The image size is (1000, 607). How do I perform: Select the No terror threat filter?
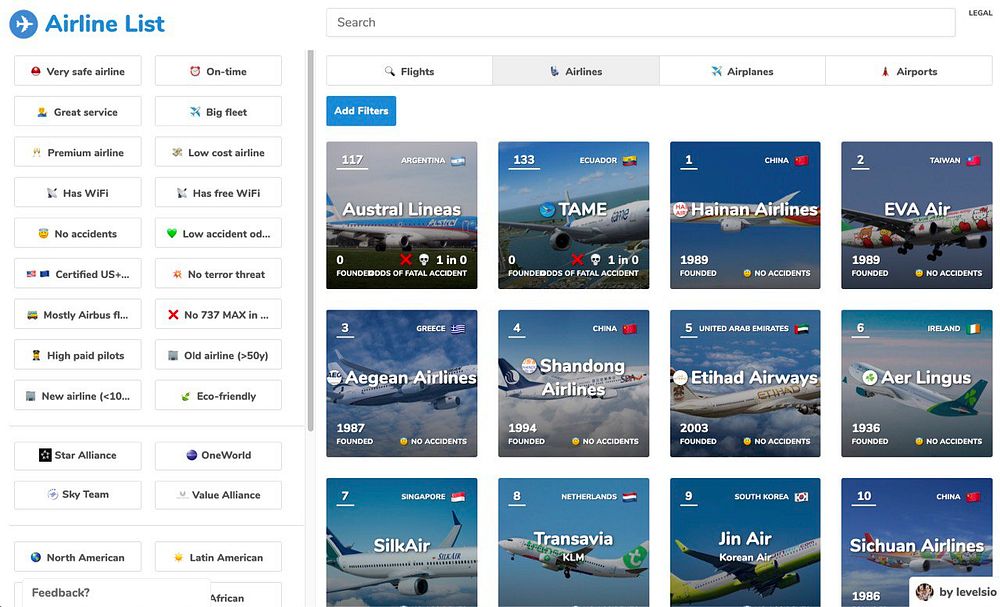[x=218, y=274]
